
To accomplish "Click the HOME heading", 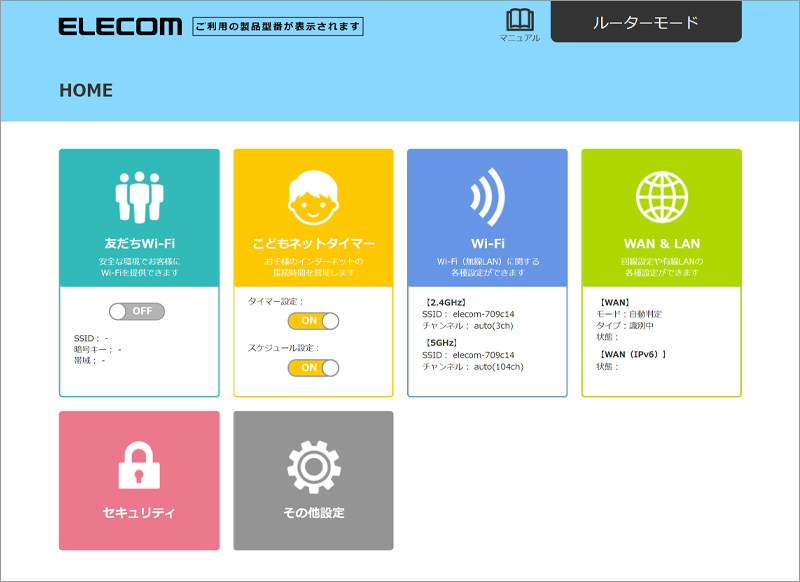I will coord(86,91).
